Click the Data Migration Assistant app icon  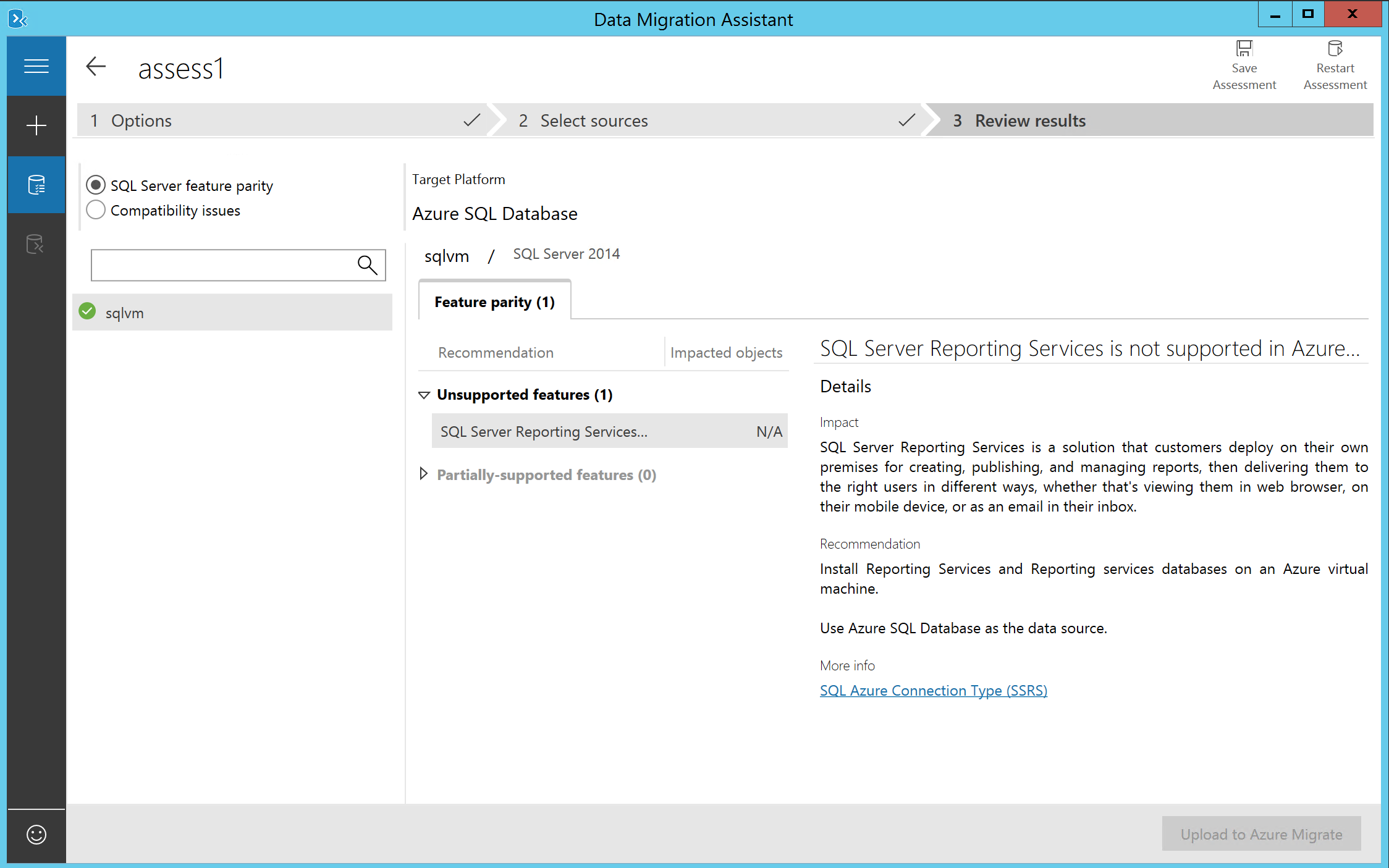(x=18, y=19)
